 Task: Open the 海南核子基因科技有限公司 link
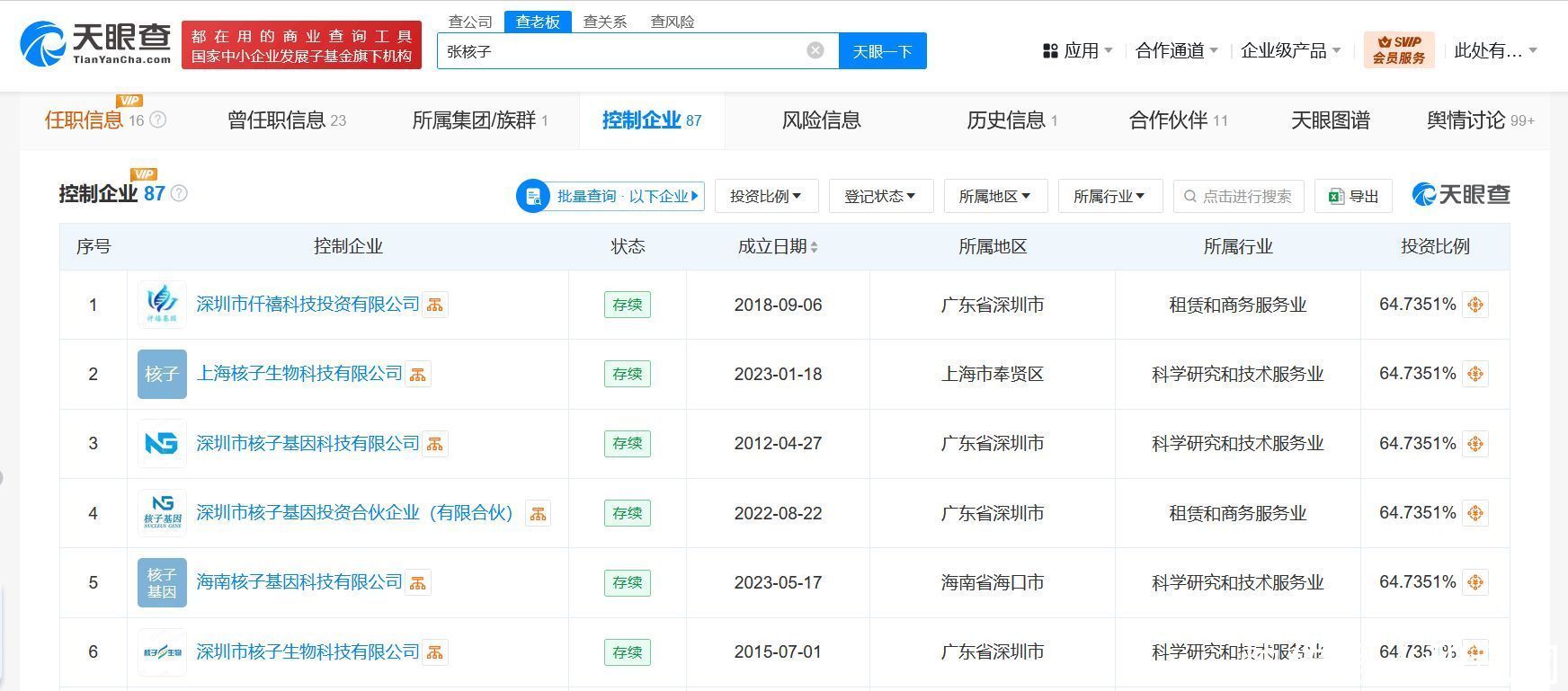click(299, 582)
